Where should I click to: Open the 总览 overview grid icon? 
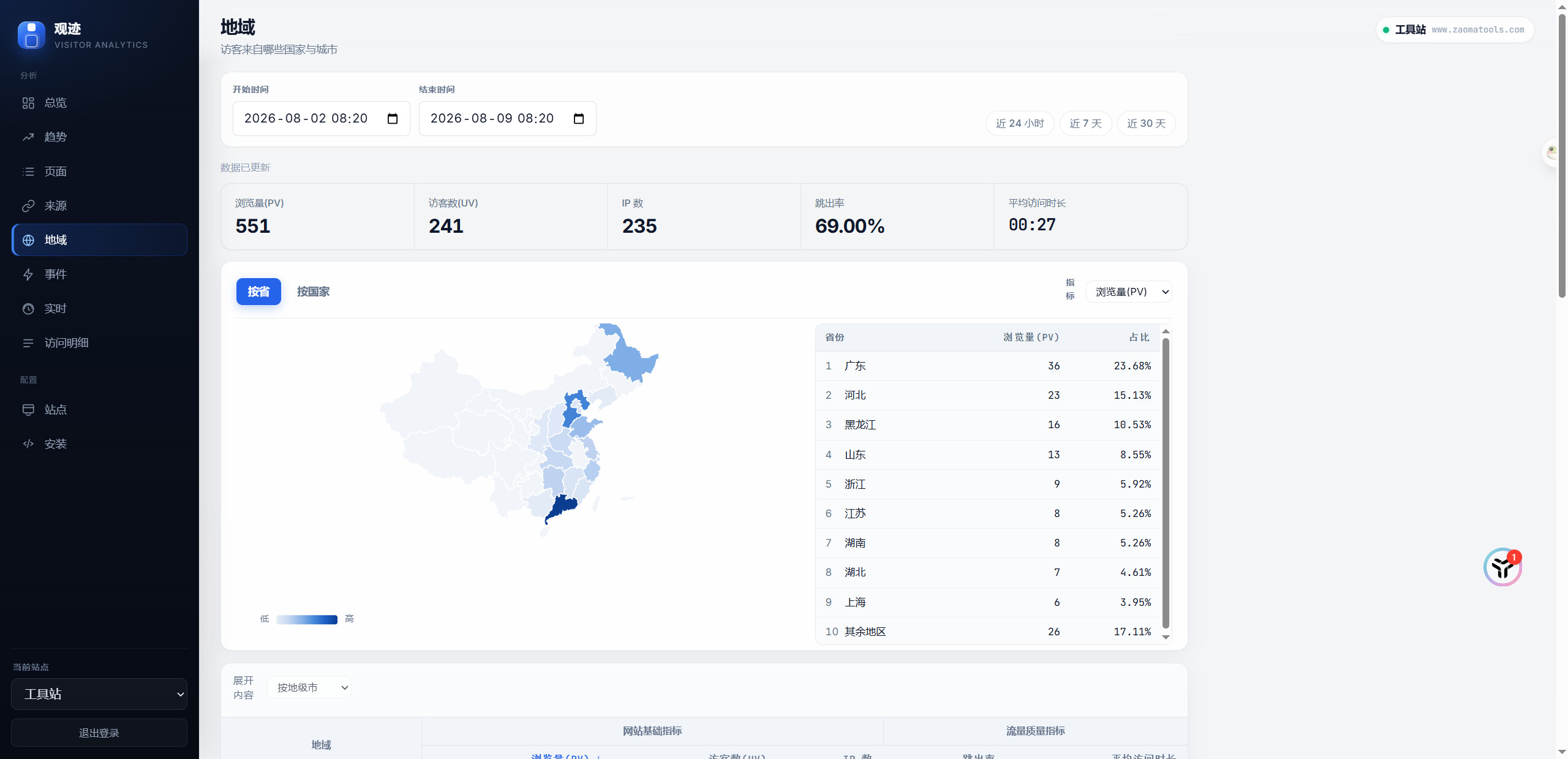coord(28,103)
